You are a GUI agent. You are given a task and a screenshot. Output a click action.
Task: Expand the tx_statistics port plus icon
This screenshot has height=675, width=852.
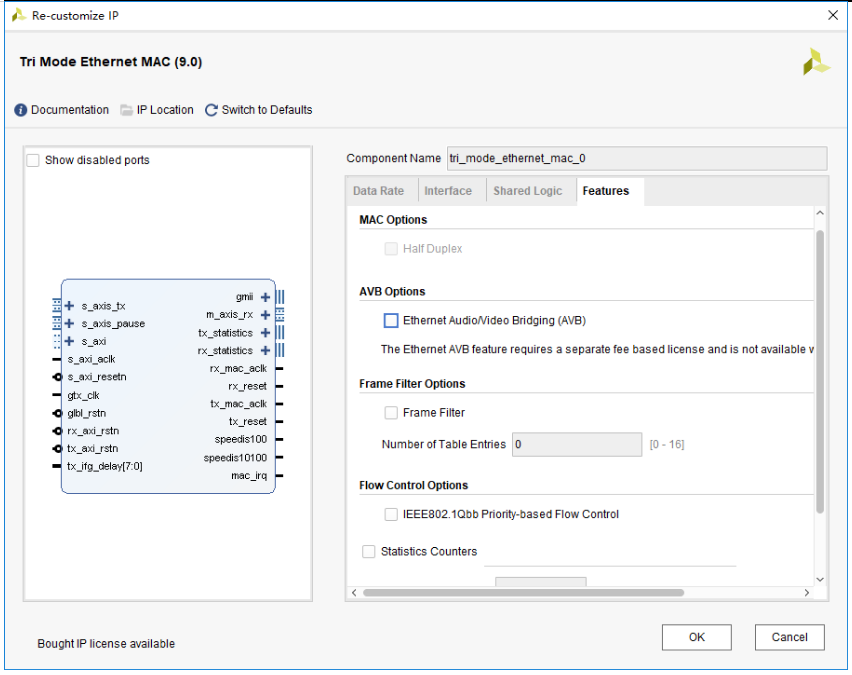click(265, 333)
